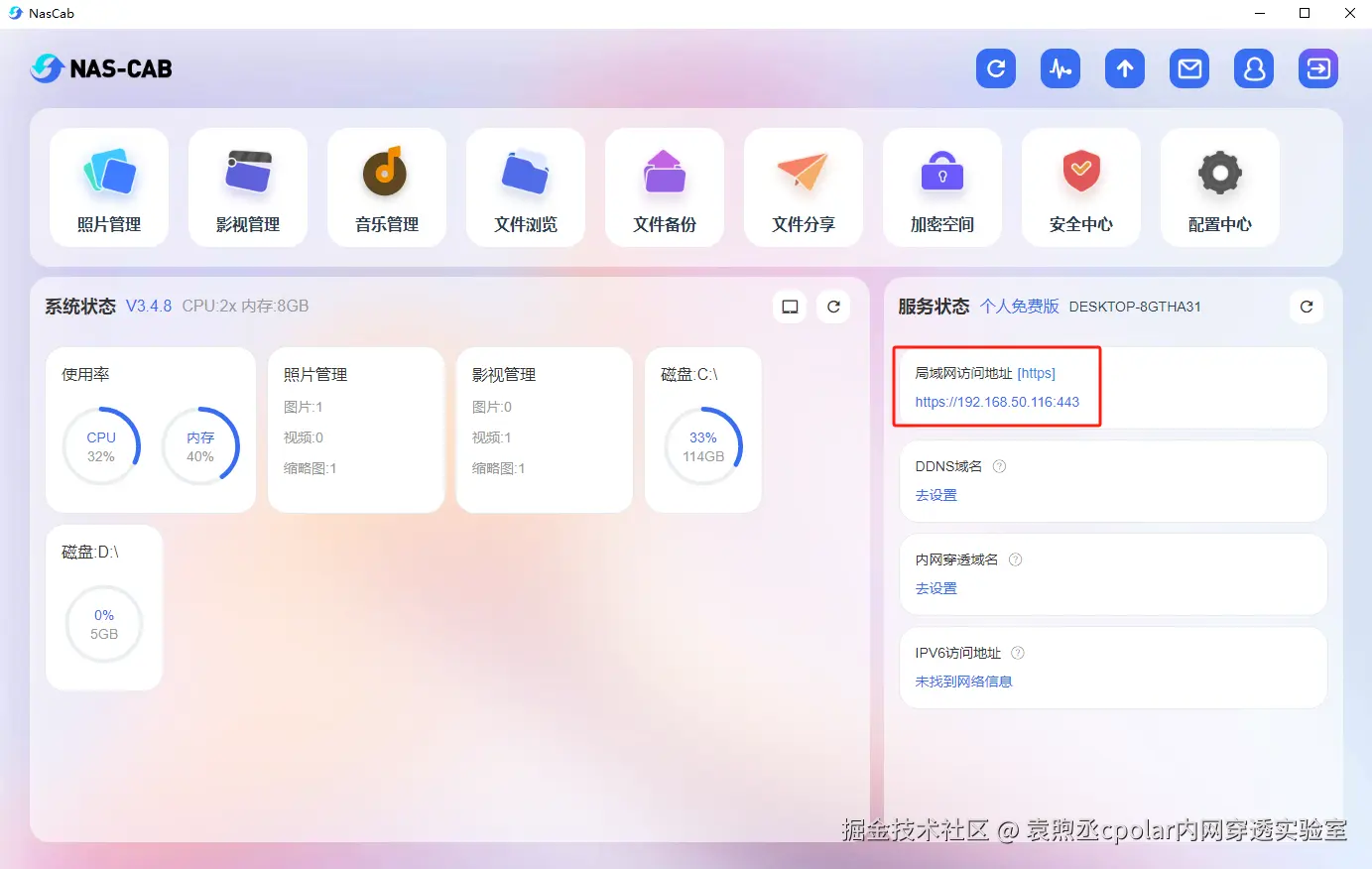Click the CPU 32% usage gauge
1372x869 pixels.
tap(101, 446)
